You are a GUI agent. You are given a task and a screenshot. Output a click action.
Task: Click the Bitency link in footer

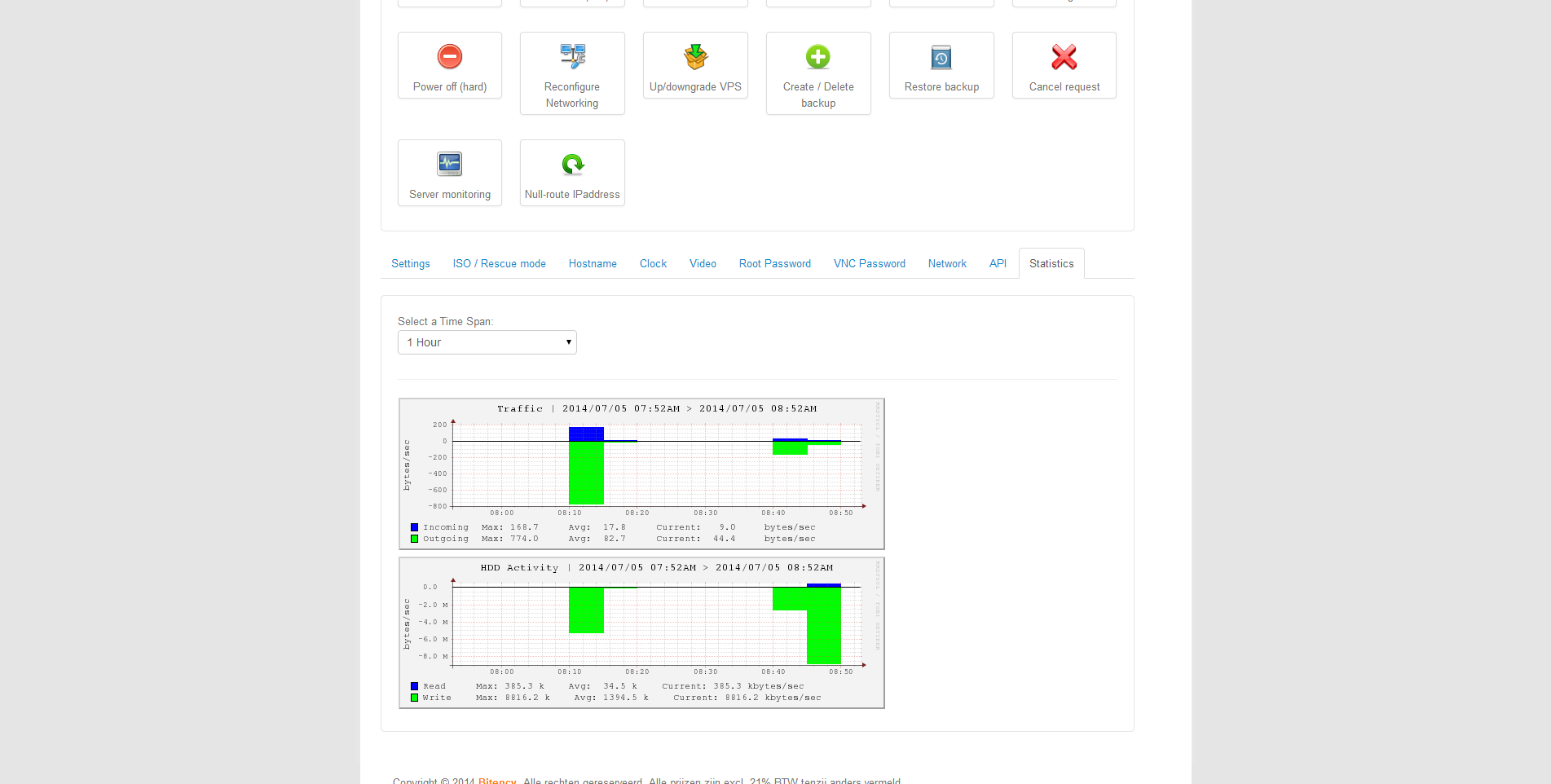coord(497,780)
